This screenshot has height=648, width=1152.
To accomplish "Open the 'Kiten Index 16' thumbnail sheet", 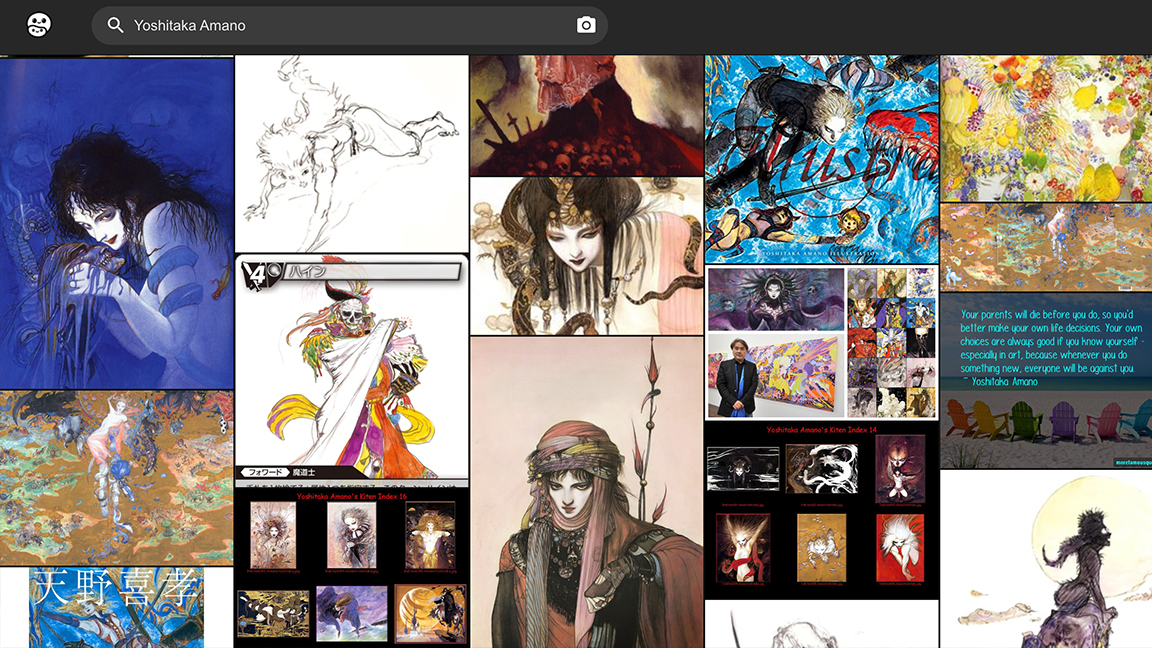I will (x=352, y=568).
